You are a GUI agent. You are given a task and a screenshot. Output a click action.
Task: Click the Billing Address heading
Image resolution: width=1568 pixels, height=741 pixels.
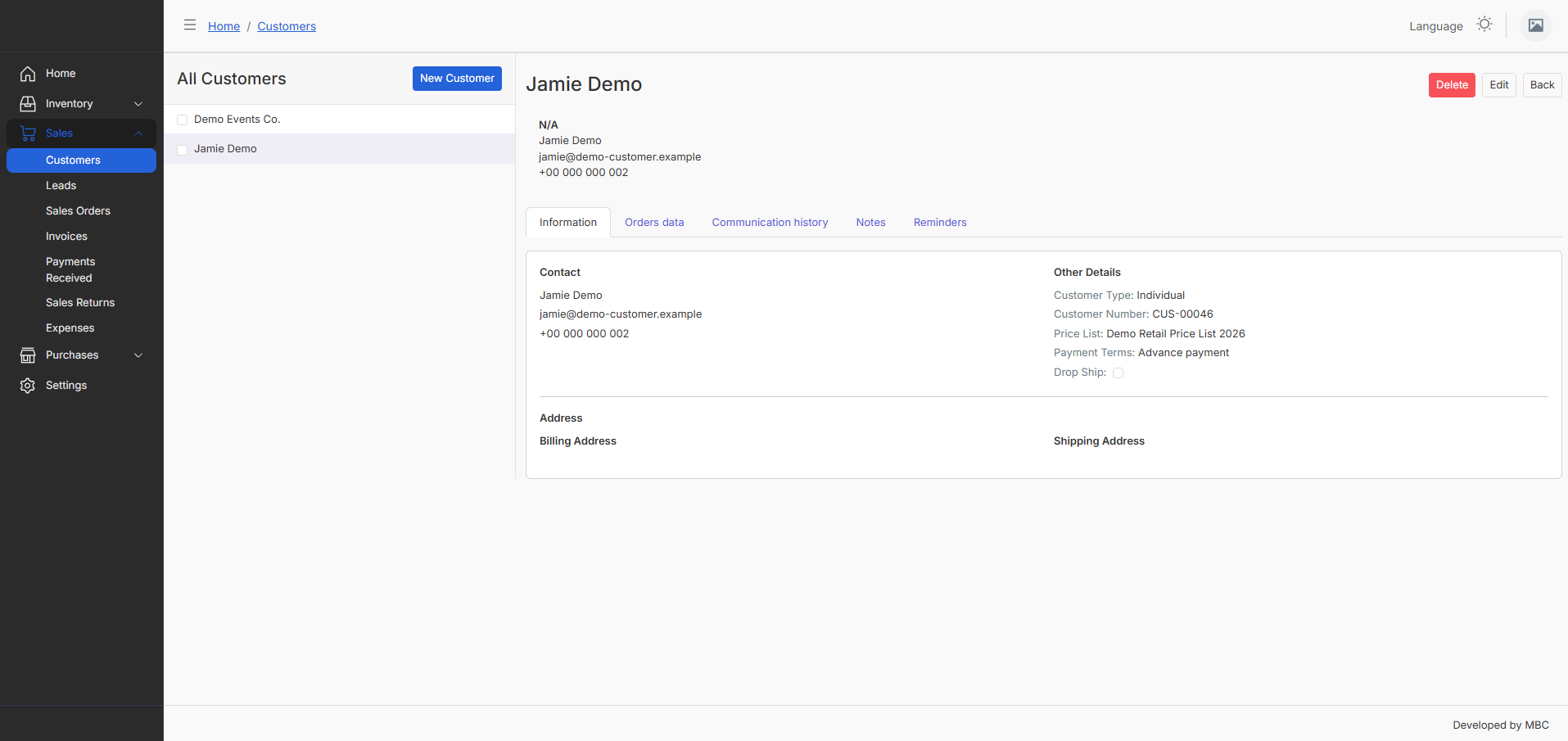tap(578, 441)
